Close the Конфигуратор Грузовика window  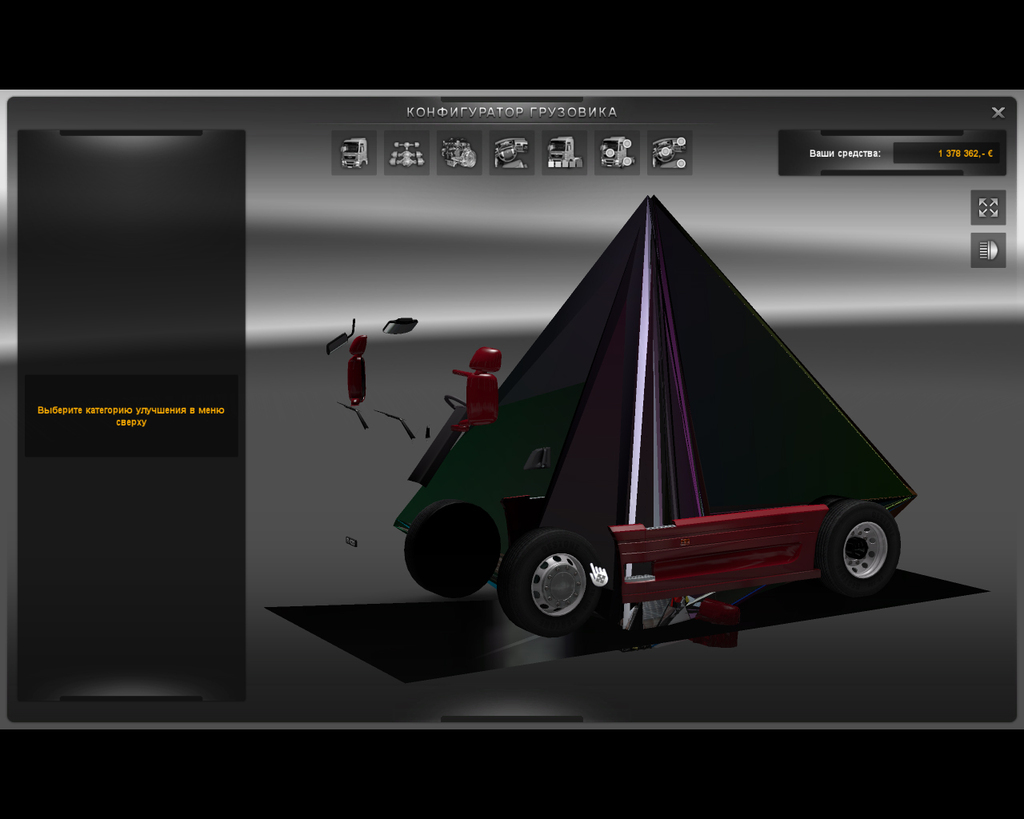click(997, 112)
